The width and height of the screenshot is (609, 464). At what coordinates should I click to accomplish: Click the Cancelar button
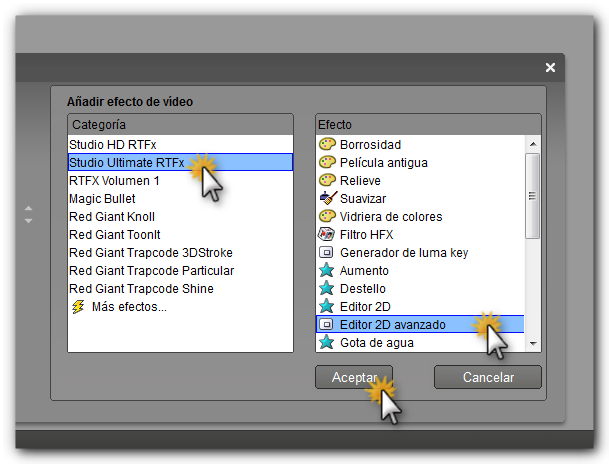click(488, 377)
